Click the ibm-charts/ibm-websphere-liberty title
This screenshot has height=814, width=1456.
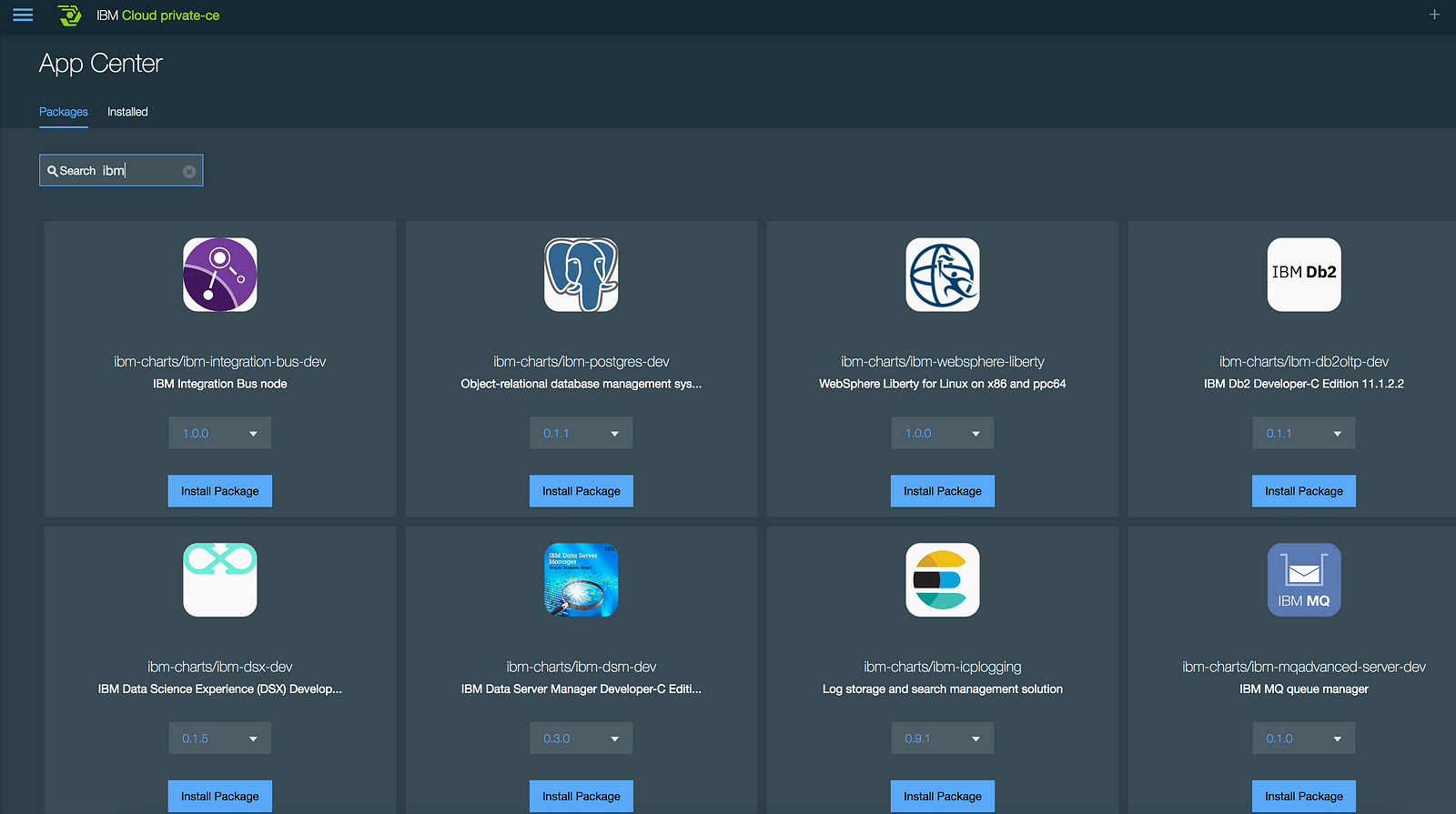(943, 362)
